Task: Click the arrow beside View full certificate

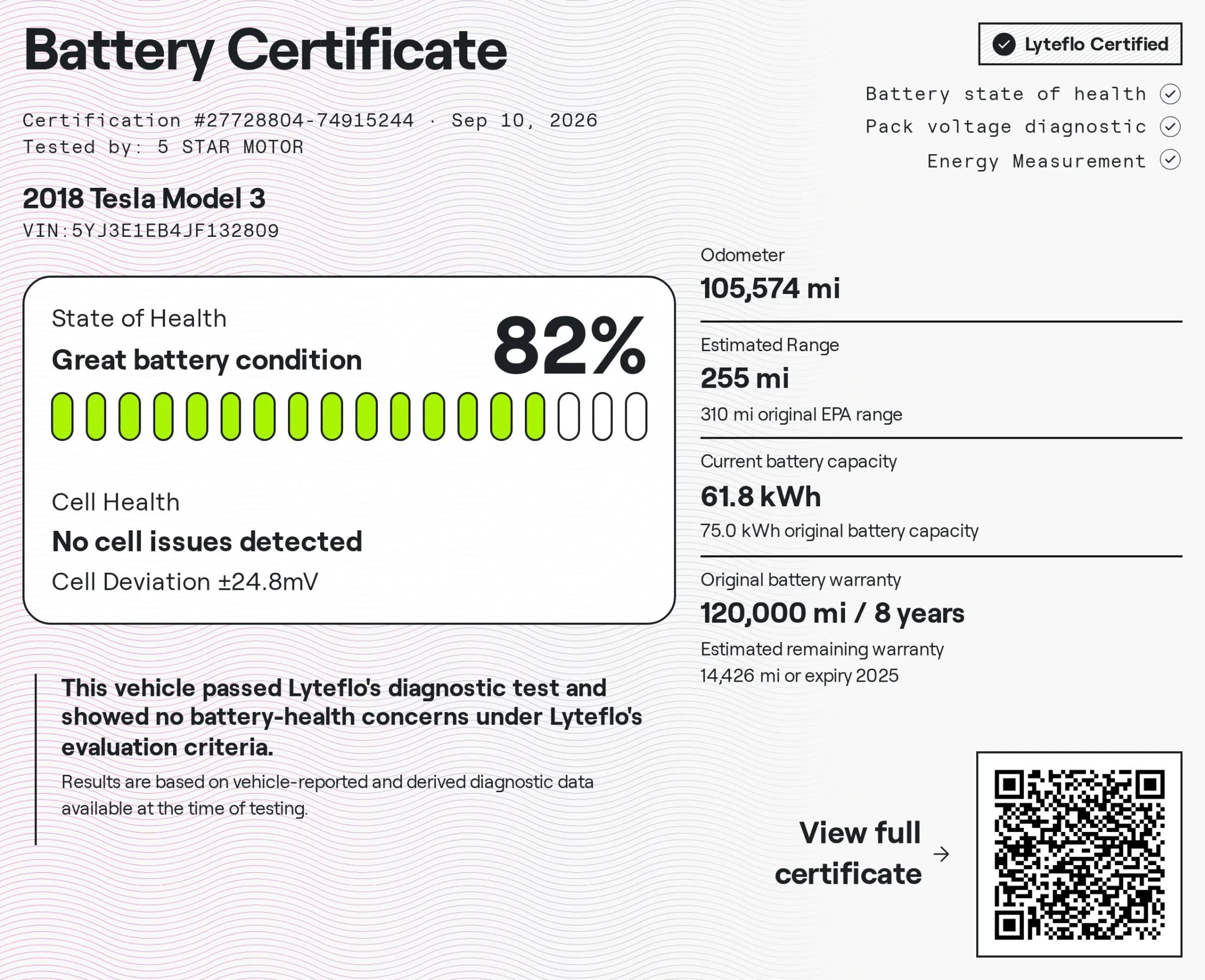Action: [941, 854]
